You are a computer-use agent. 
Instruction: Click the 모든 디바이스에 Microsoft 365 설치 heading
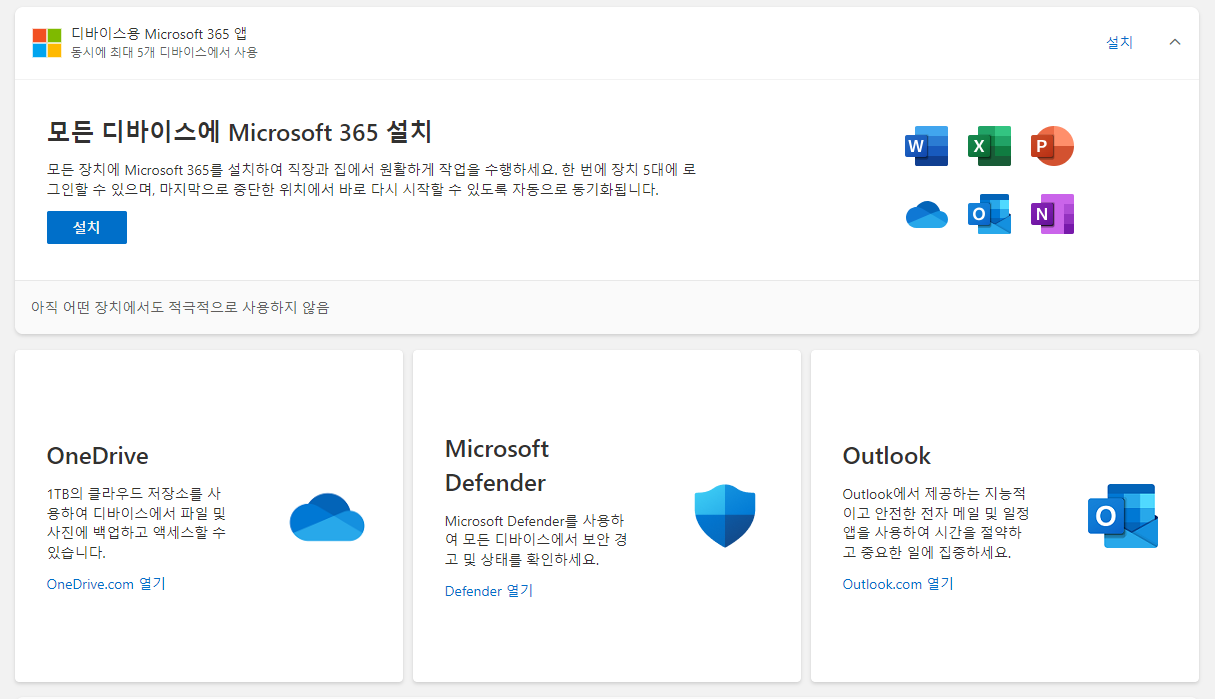pyautogui.click(x=239, y=132)
